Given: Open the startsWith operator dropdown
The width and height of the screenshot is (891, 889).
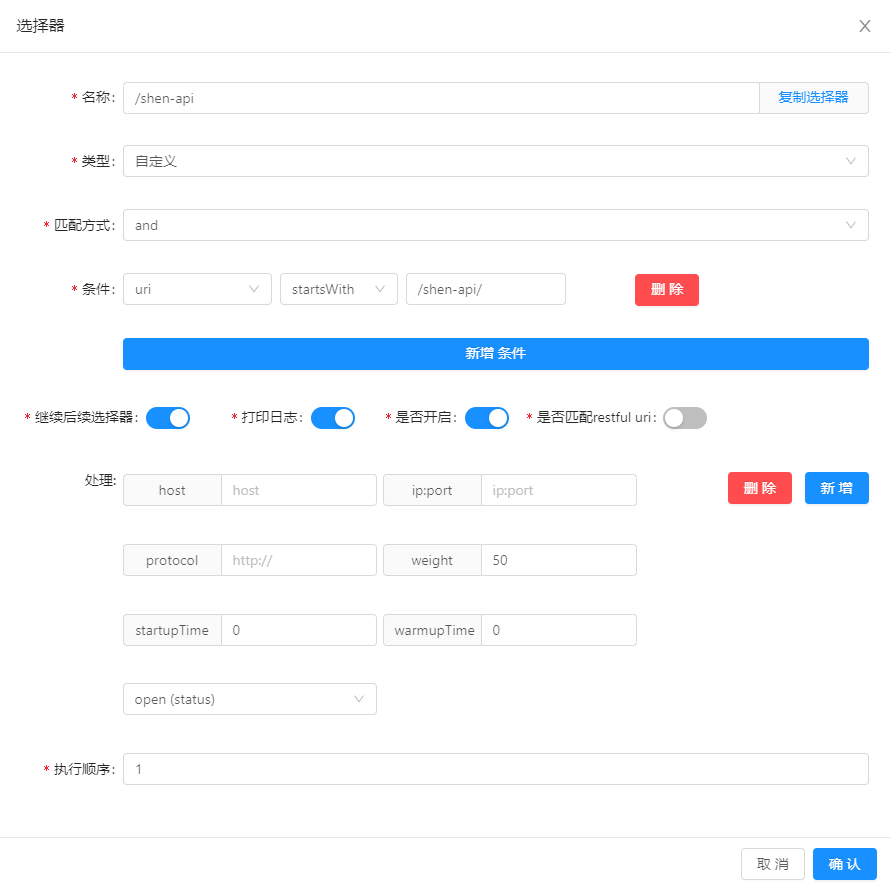Looking at the screenshot, I should pos(338,289).
